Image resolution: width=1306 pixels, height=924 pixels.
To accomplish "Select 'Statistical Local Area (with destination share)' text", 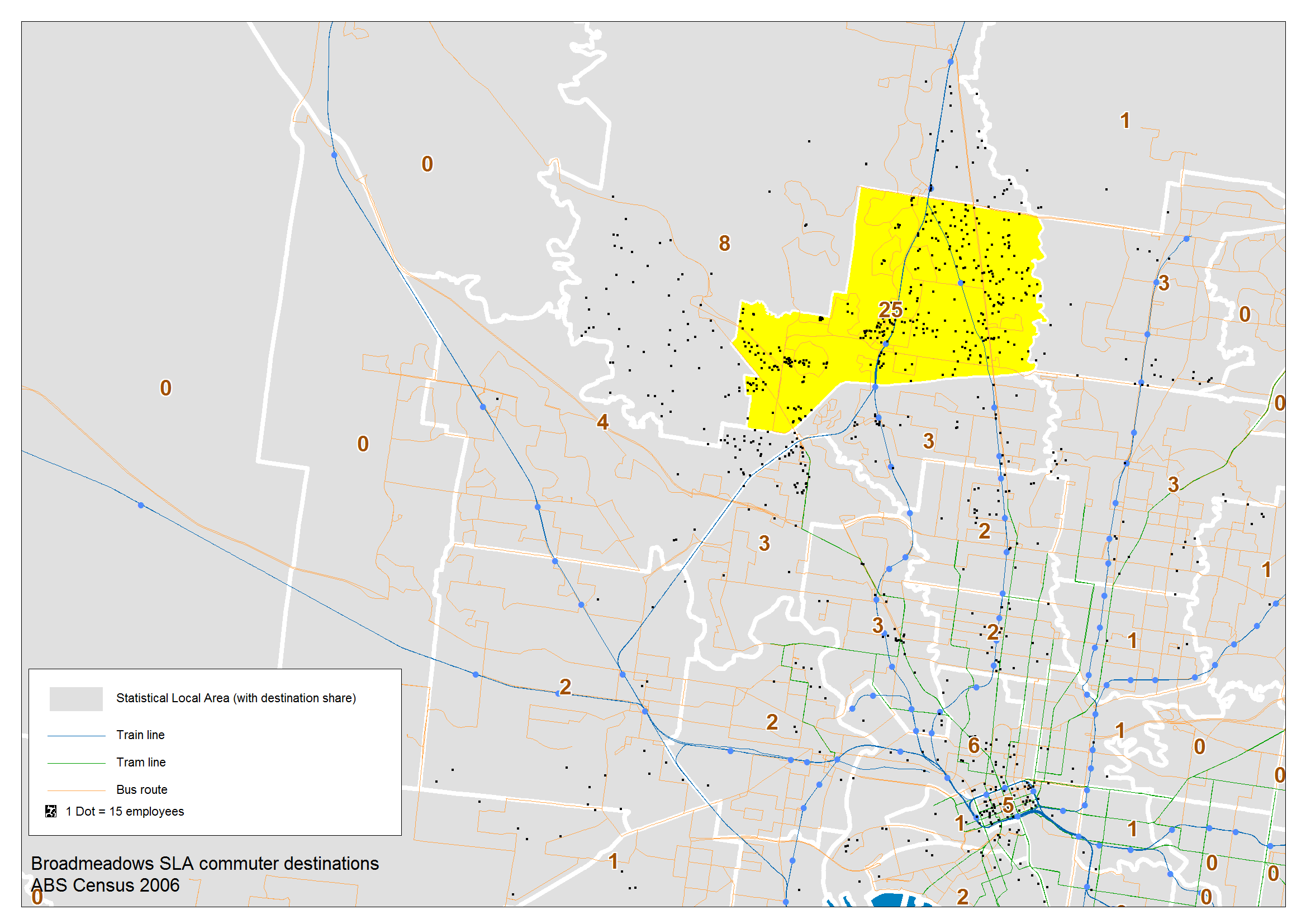I will click(x=236, y=698).
